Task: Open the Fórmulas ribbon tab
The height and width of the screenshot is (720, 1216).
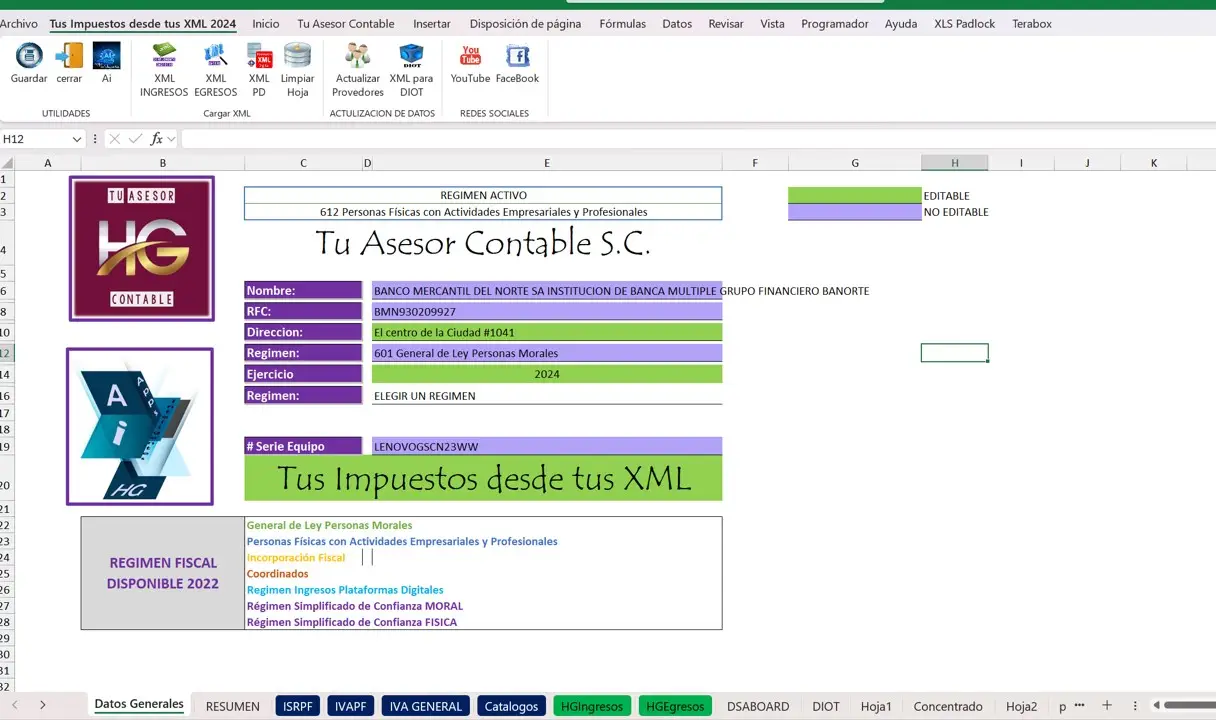Action: [623, 23]
